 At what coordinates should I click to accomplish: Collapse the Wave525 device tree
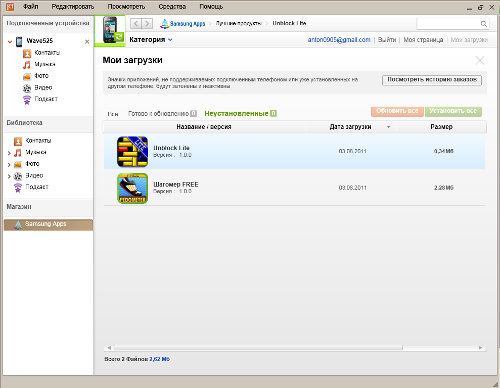[10, 41]
